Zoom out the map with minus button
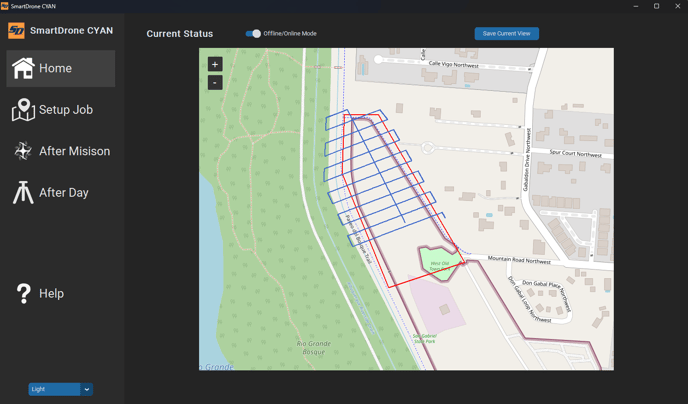Screen dimensions: 688x404 tap(215, 82)
